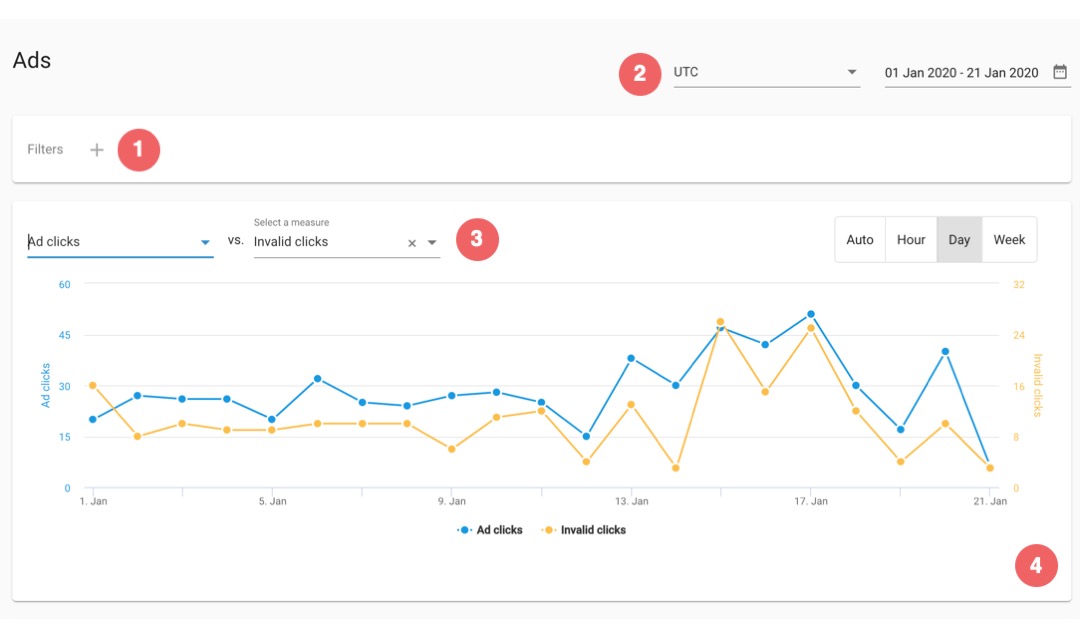Image resolution: width=1080 pixels, height=638 pixels.
Task: Select the Invalid clicks first data point on 1 Jan
Action: [x=93, y=386]
